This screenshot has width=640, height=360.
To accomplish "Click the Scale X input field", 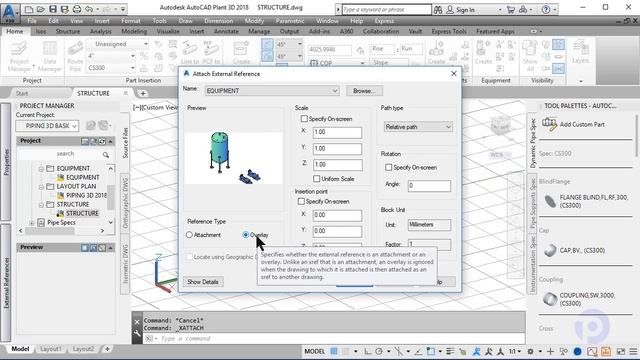I will (x=337, y=132).
